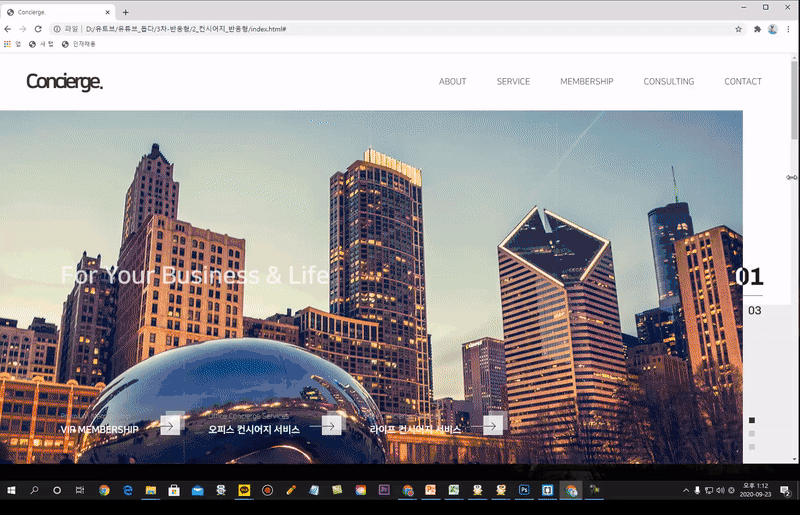Open the clock showing 오후 1:12
Image resolution: width=800 pixels, height=515 pixels.
pyautogui.click(x=756, y=491)
